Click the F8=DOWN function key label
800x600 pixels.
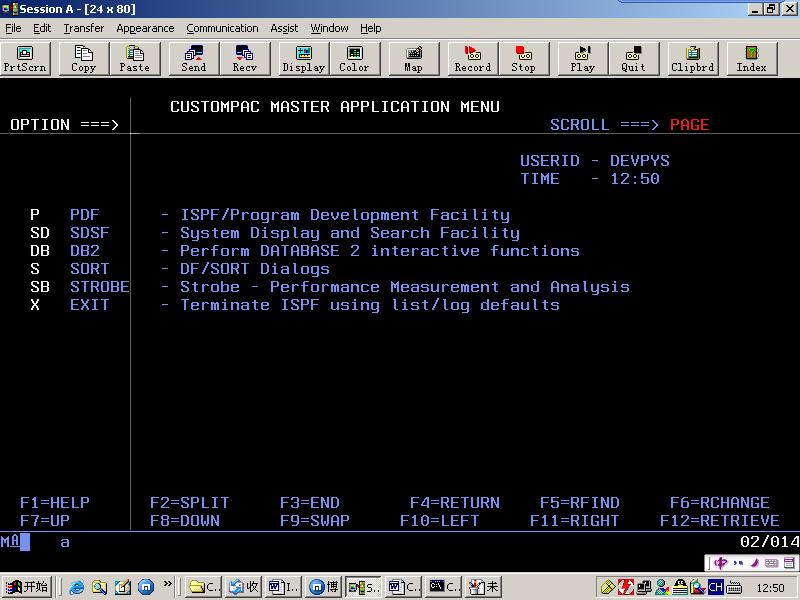(x=185, y=520)
